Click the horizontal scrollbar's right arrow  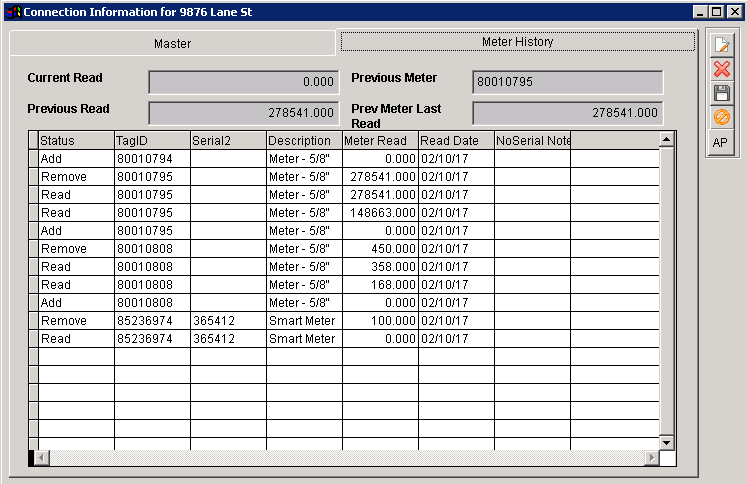(651, 458)
